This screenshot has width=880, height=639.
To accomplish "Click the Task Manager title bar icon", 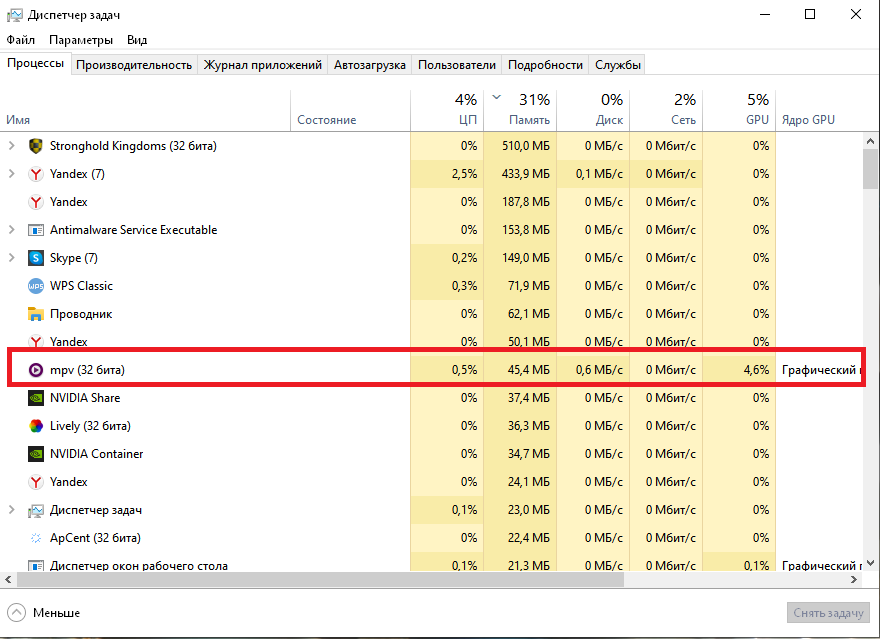I will (x=15, y=15).
